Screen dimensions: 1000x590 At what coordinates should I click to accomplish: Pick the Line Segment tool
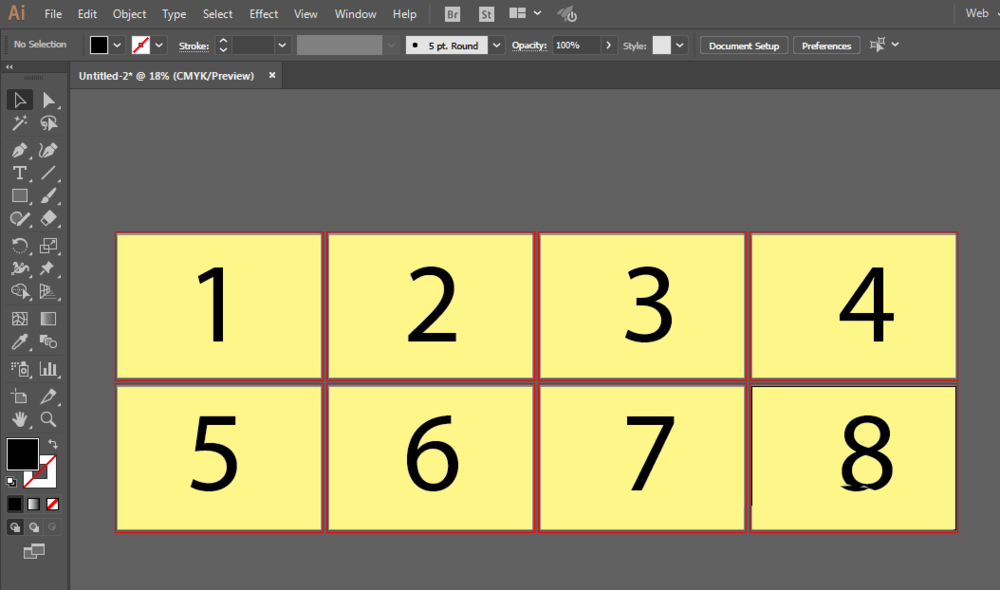48,173
